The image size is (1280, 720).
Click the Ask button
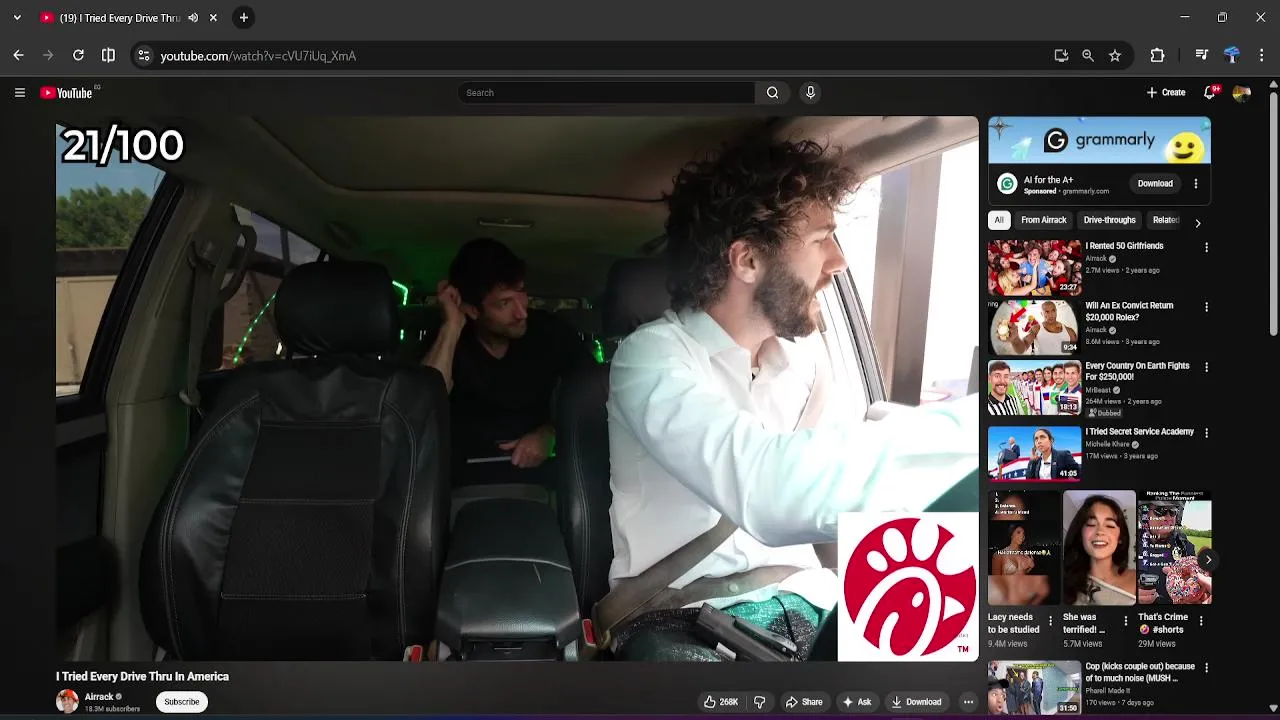click(856, 702)
